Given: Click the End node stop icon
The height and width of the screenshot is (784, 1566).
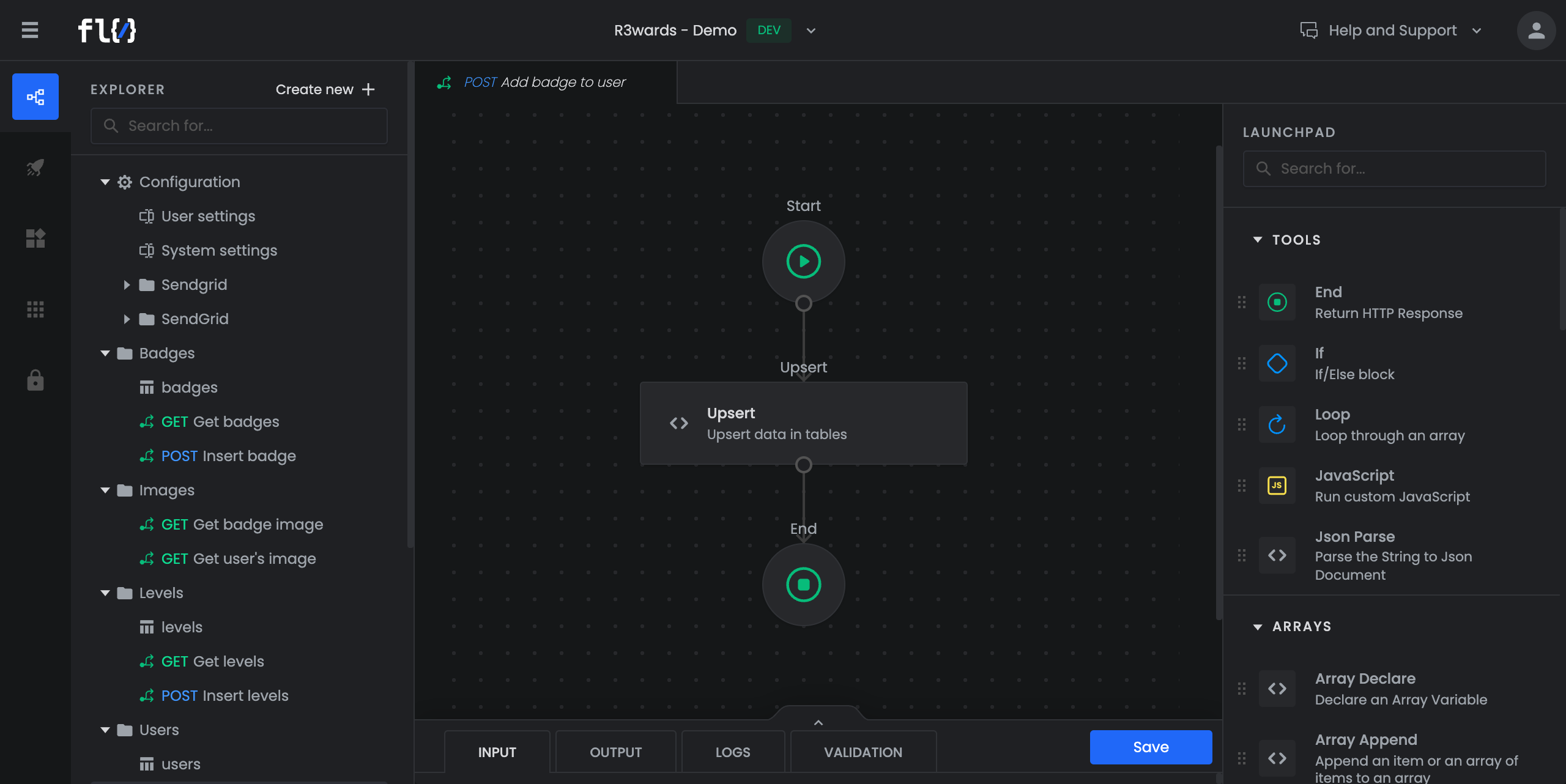Looking at the screenshot, I should [x=803, y=585].
